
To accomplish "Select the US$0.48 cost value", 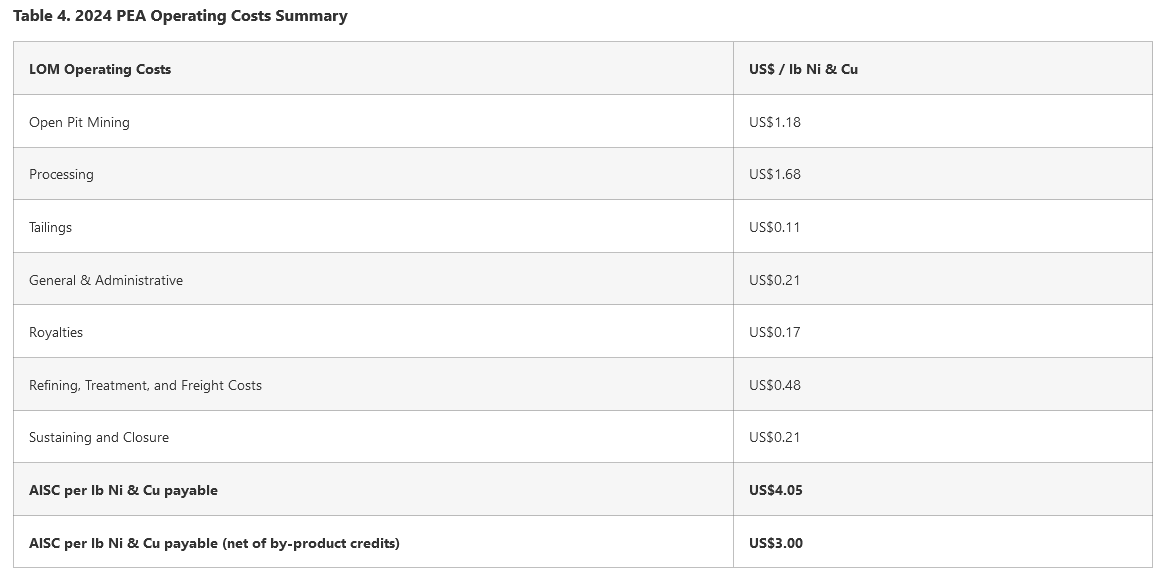I will click(x=774, y=385).
